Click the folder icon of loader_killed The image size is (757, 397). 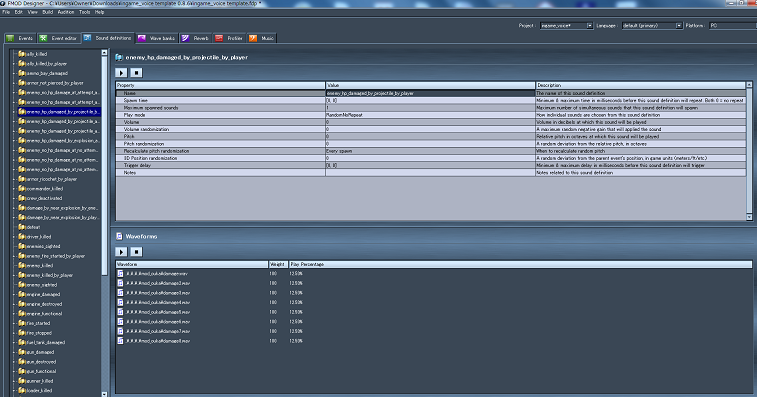pos(21,390)
